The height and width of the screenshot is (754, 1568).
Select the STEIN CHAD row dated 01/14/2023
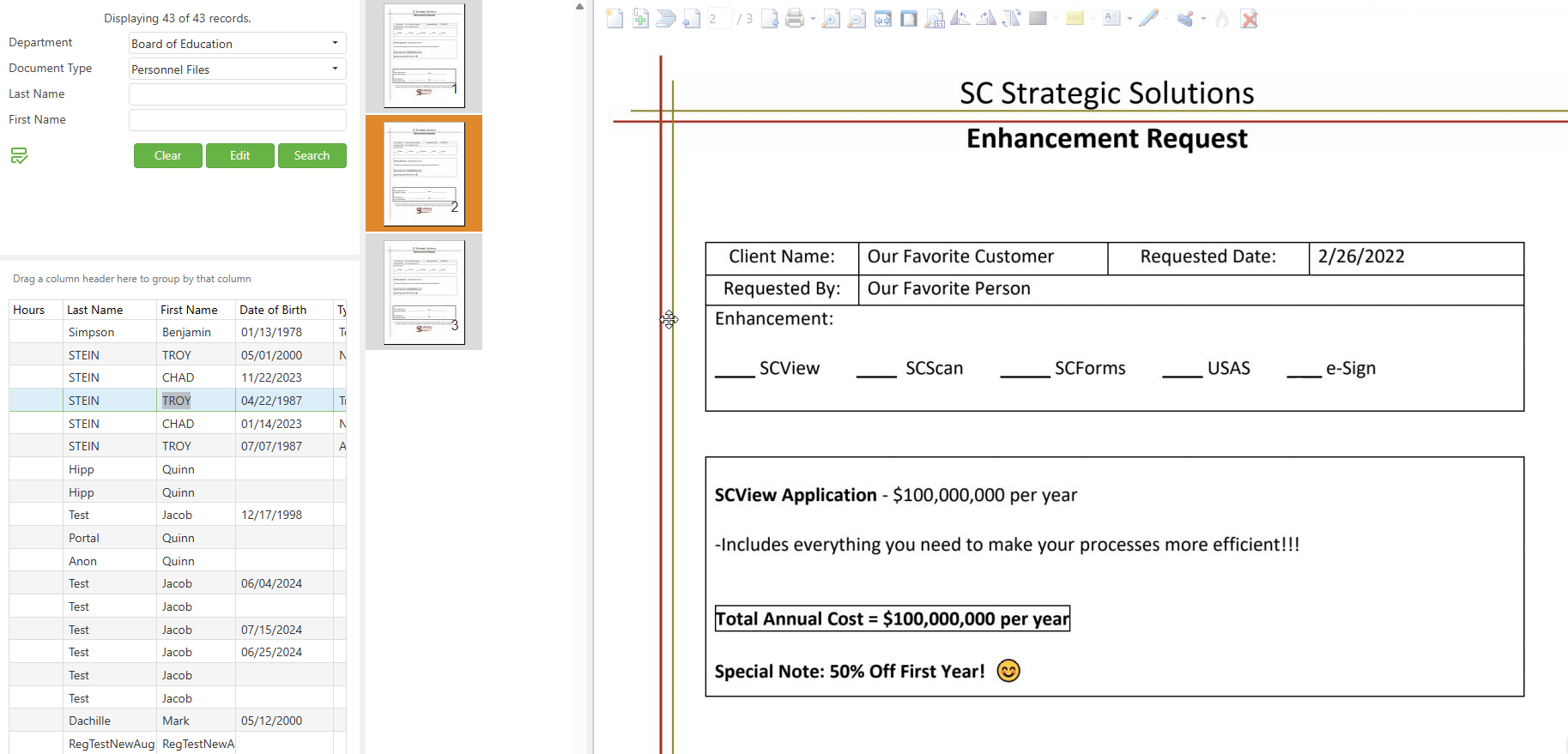(178, 424)
